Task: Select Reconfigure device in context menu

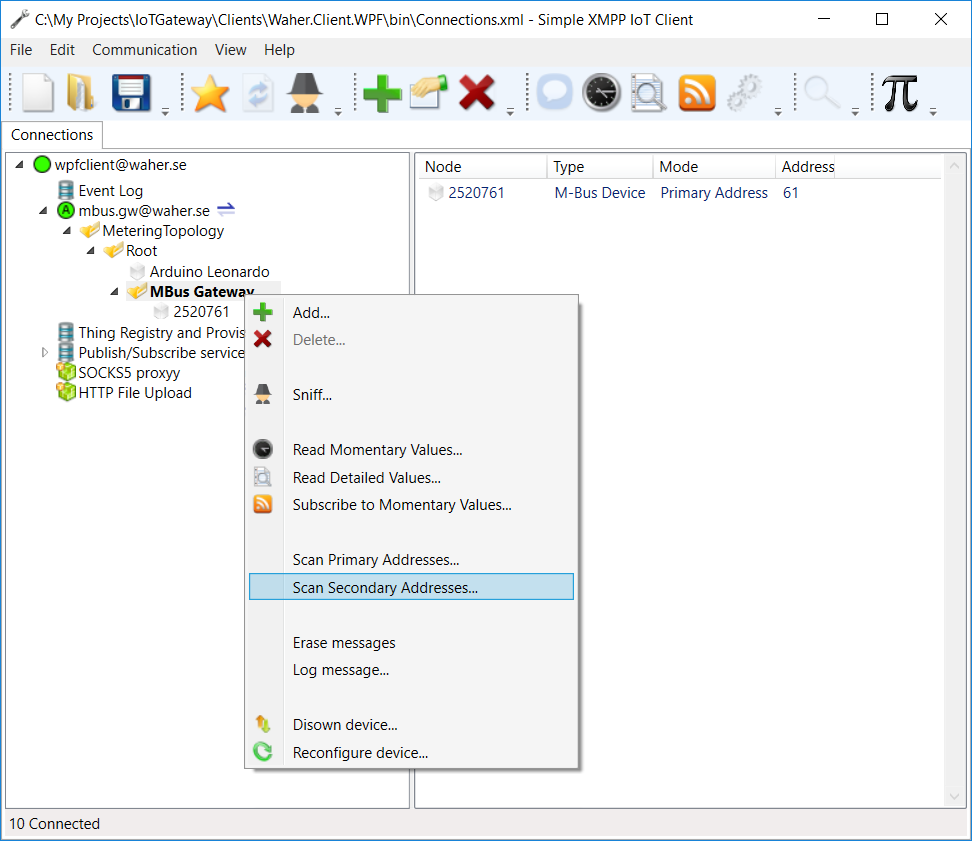Action: click(x=360, y=753)
